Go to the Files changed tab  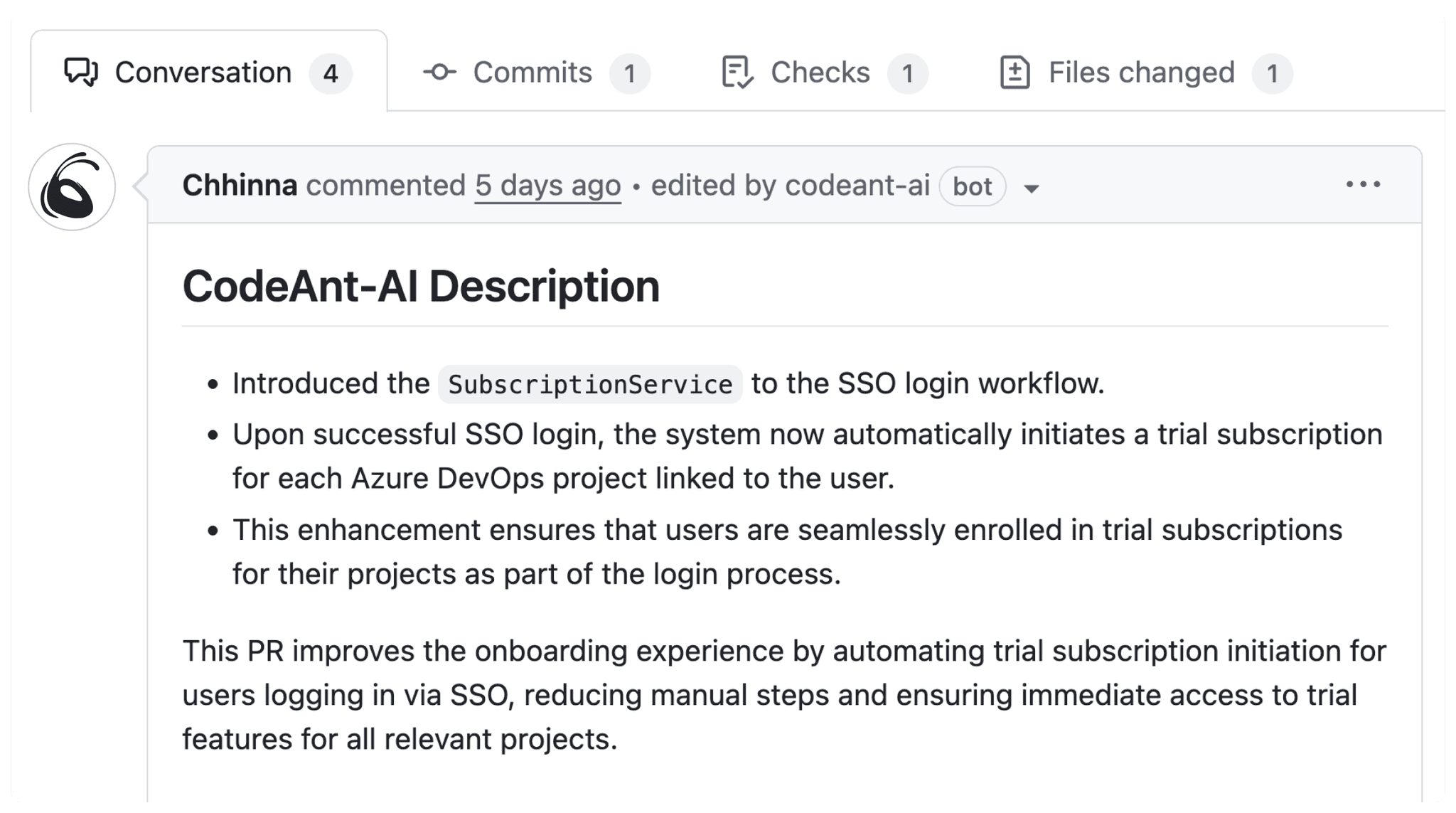click(1145, 73)
